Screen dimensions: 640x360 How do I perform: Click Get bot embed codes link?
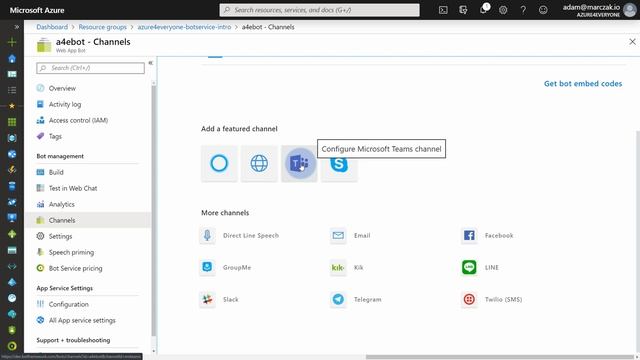click(583, 84)
